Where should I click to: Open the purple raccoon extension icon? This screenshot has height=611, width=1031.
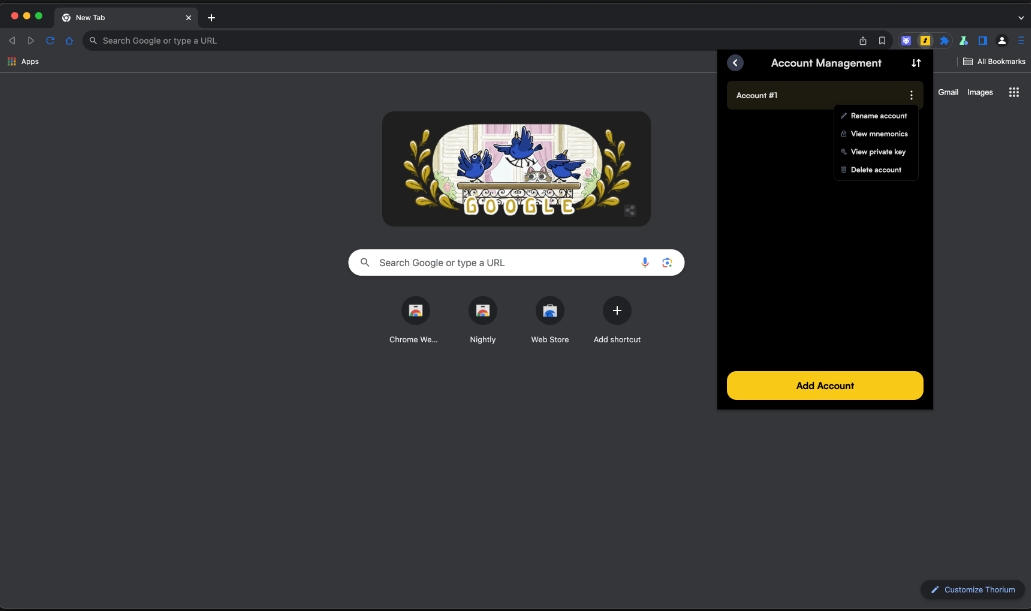point(906,41)
